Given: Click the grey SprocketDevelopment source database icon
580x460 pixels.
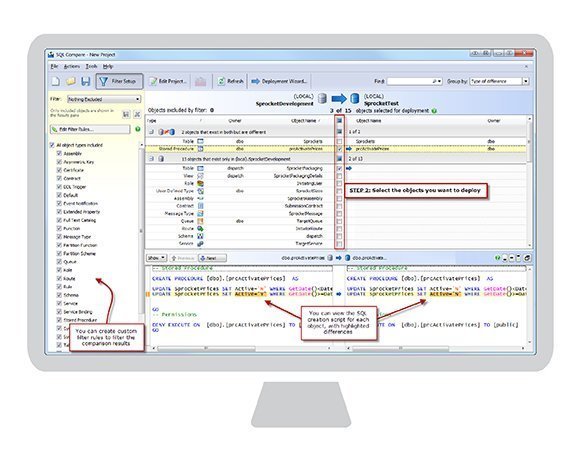Looking at the screenshot, I should click(x=323, y=98).
